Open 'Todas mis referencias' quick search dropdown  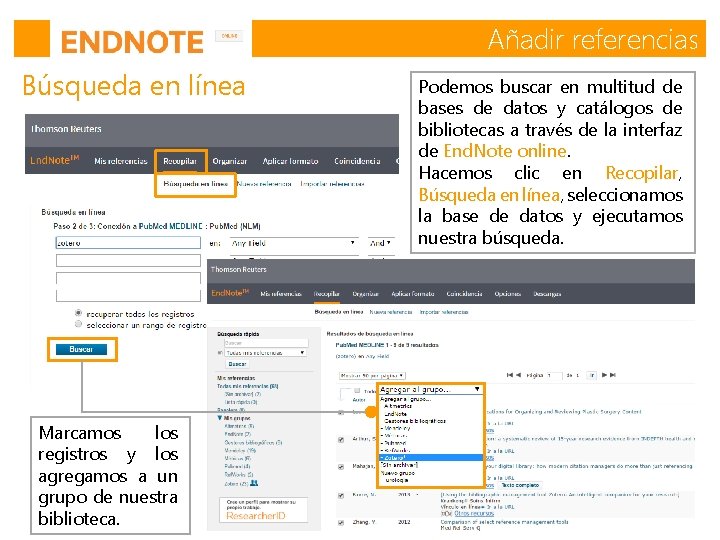point(265,353)
